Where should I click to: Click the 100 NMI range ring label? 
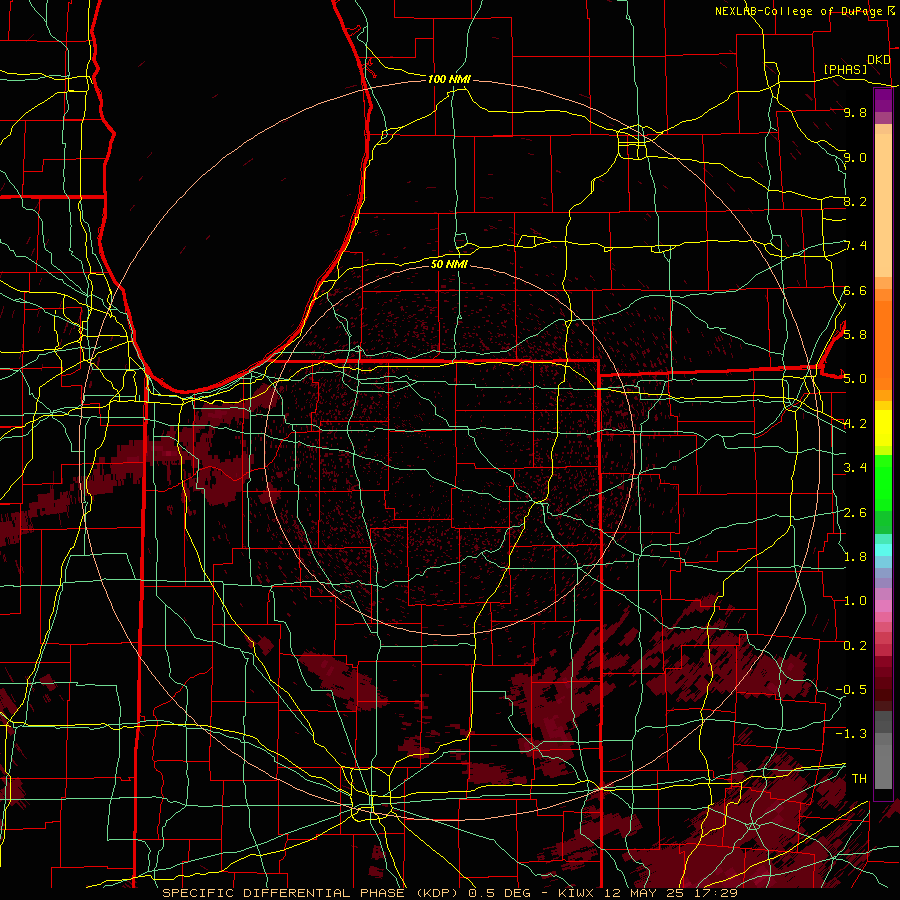click(x=449, y=79)
